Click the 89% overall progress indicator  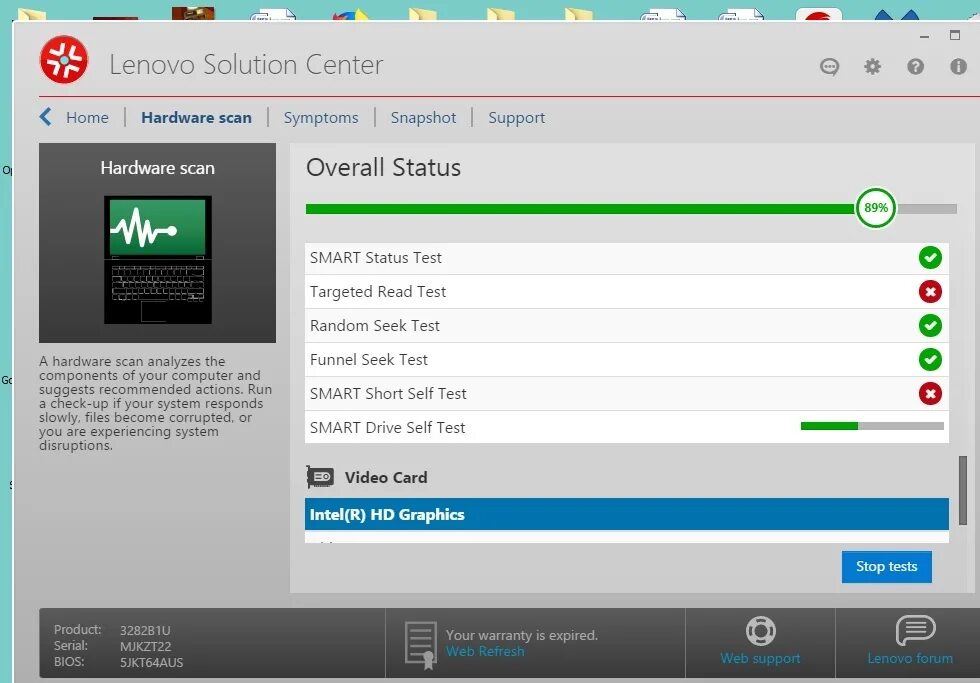876,208
